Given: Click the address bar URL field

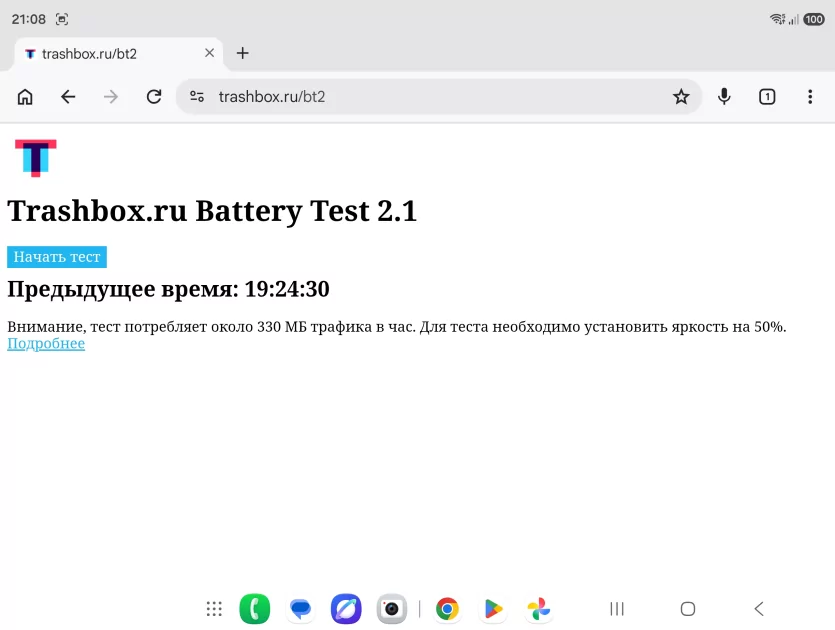Looking at the screenshot, I should click(439, 96).
